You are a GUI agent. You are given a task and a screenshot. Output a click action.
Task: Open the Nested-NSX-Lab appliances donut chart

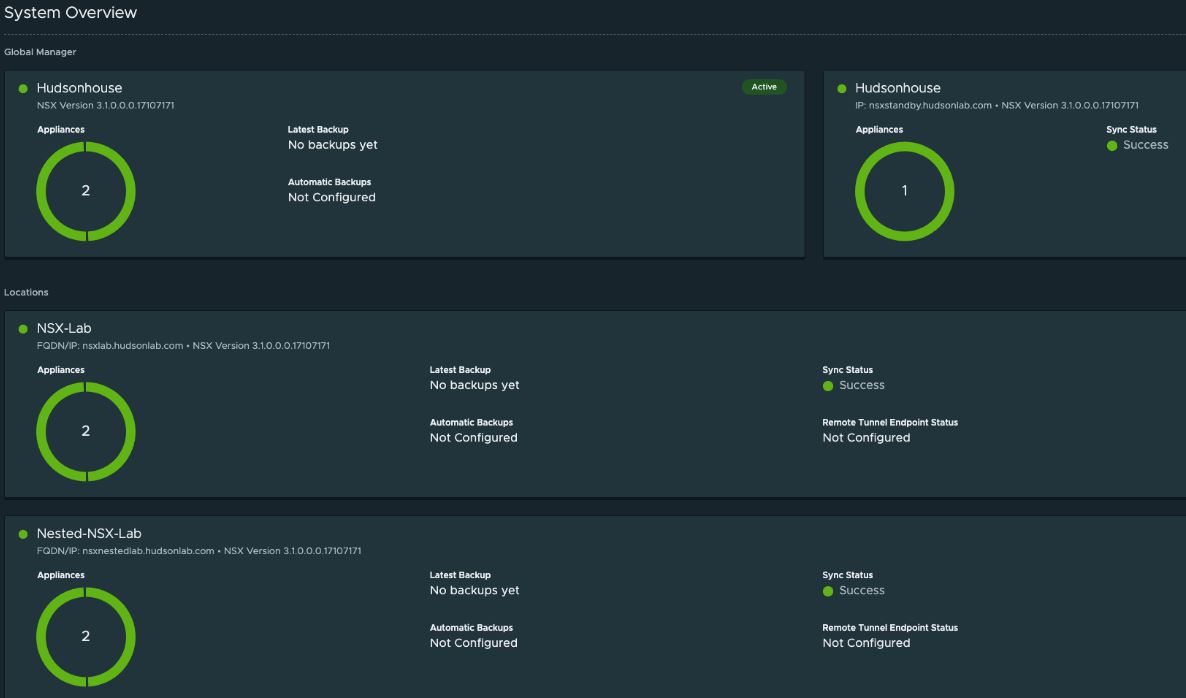(x=86, y=637)
